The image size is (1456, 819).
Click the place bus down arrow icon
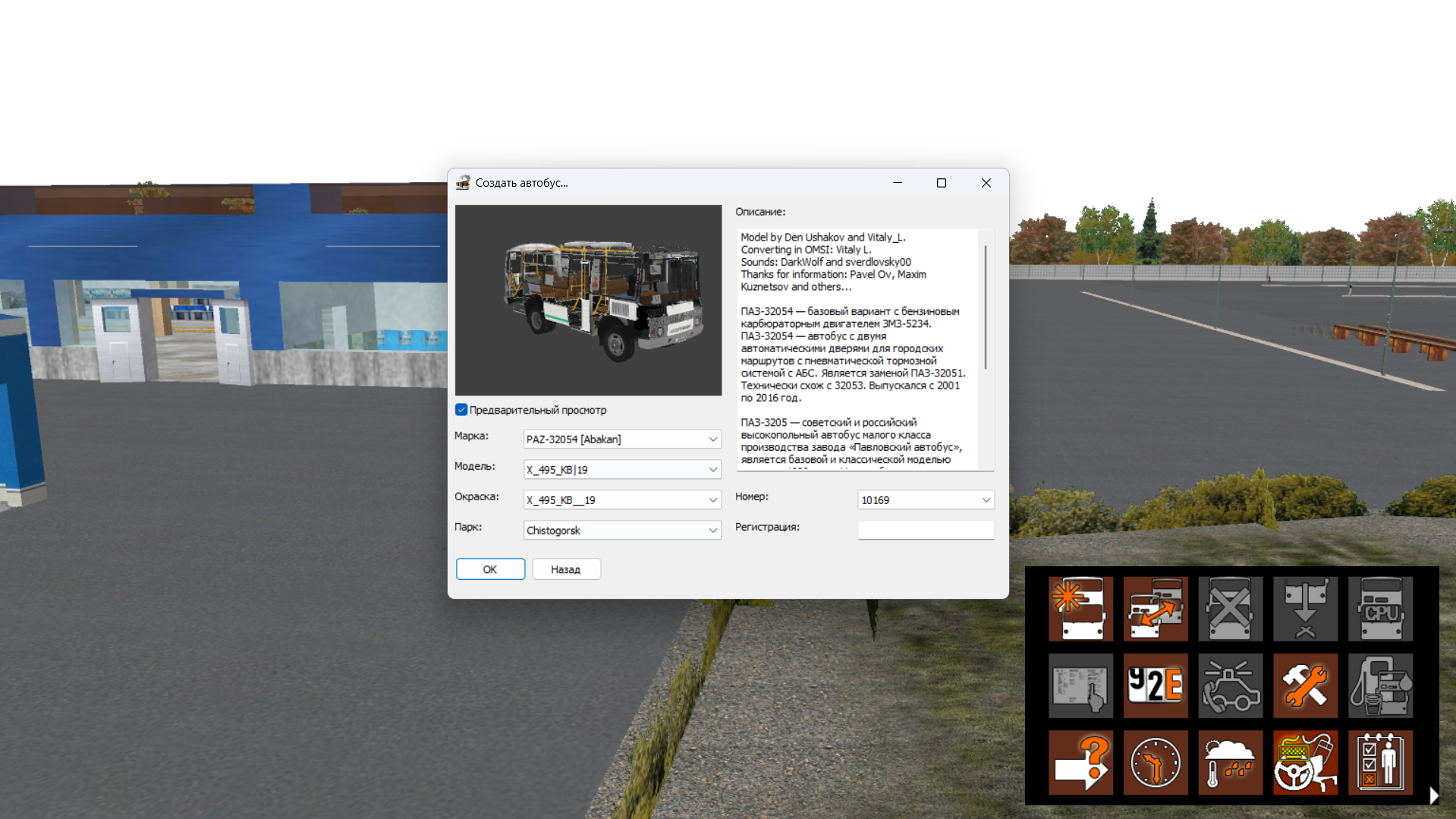click(x=1305, y=609)
